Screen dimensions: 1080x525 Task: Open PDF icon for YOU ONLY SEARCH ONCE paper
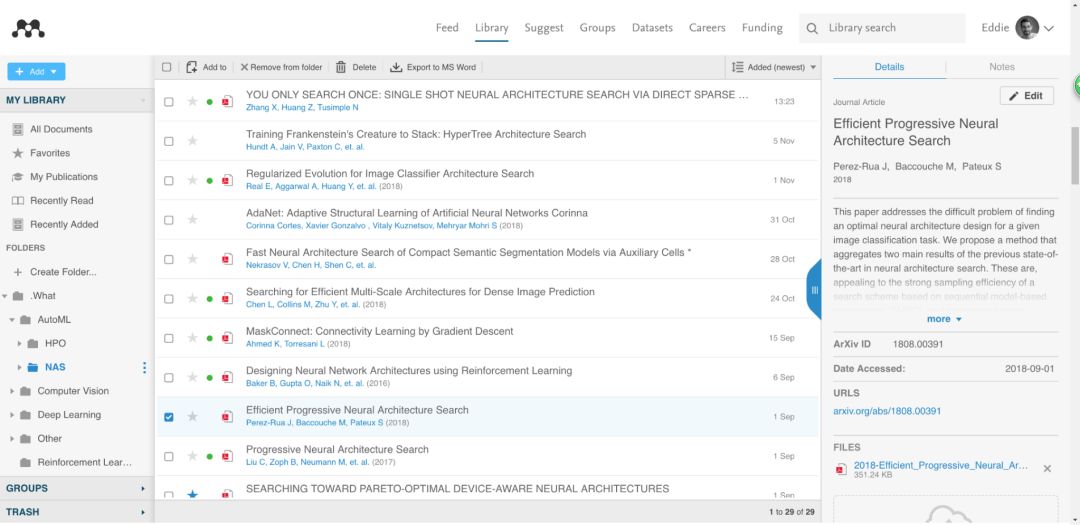click(x=227, y=102)
